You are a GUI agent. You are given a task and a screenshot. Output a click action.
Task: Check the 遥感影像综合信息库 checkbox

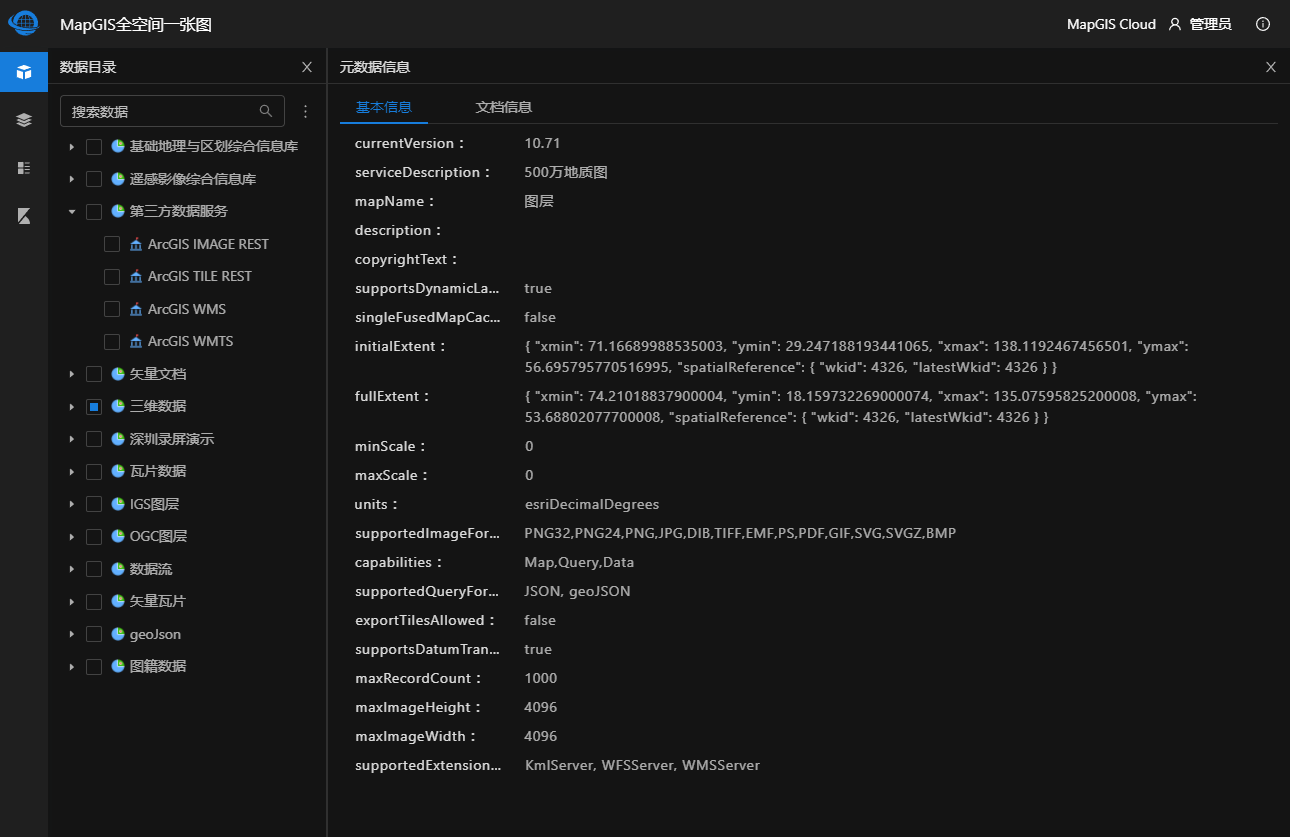tap(94, 179)
